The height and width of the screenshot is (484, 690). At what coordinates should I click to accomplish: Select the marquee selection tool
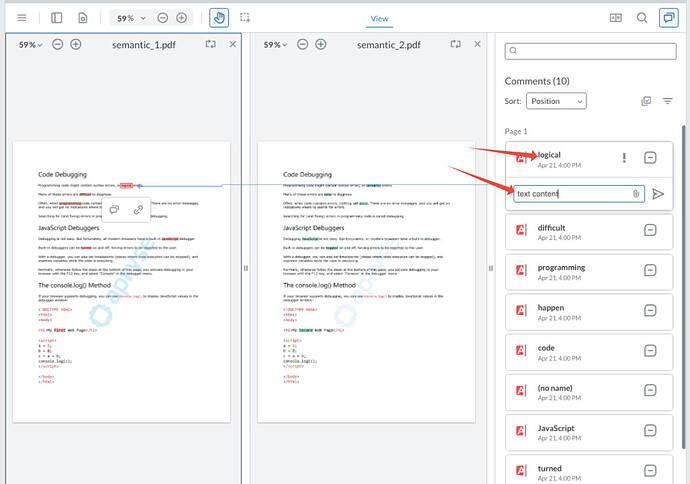[x=245, y=18]
